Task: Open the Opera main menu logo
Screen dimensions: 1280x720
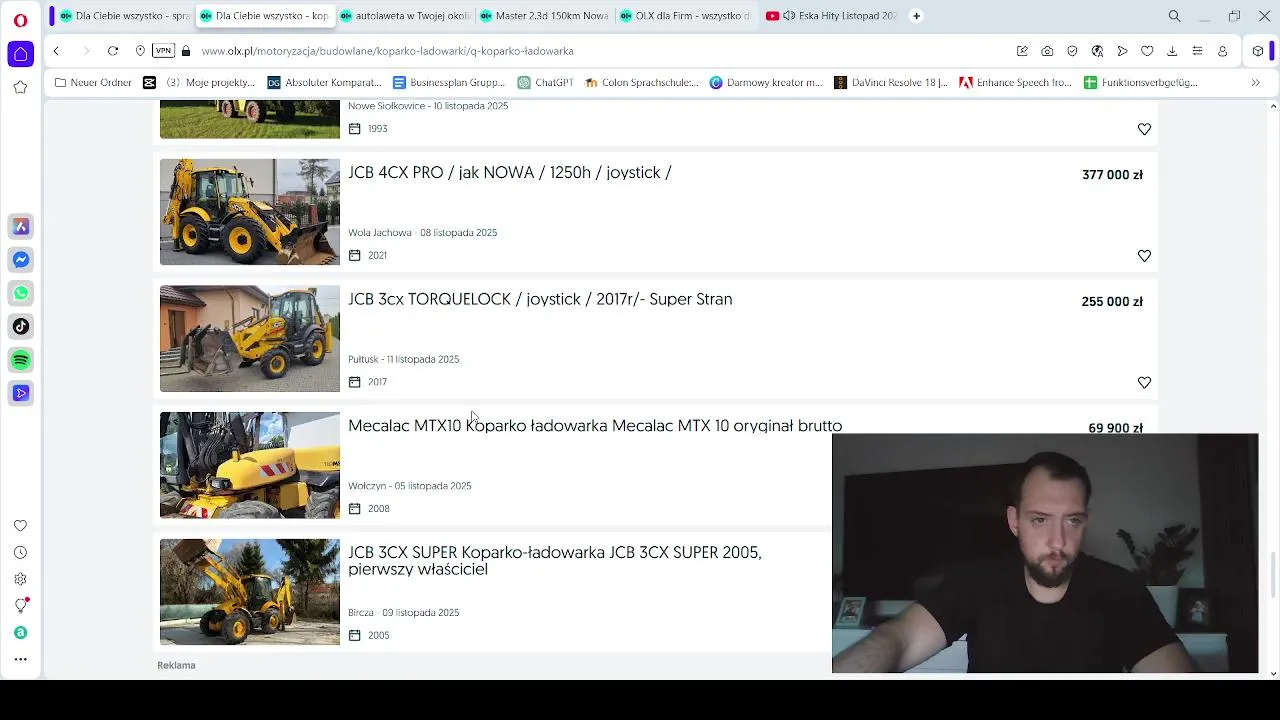Action: [x=20, y=18]
